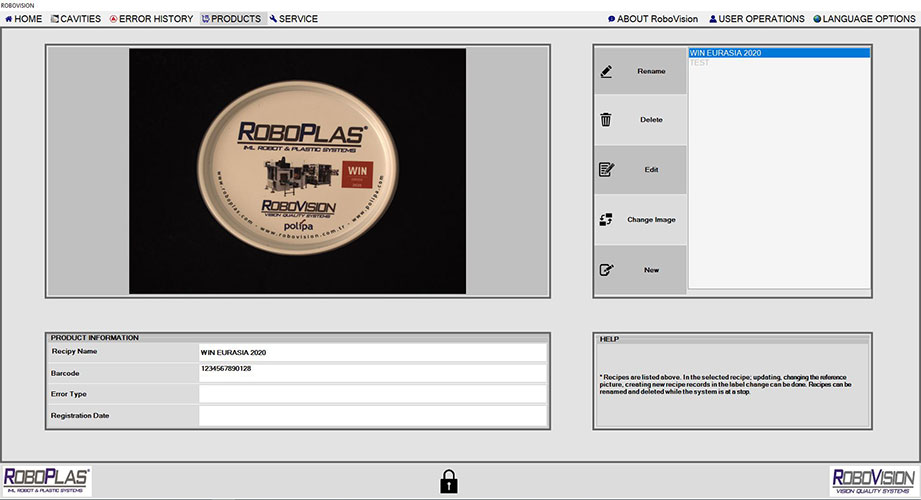This screenshot has width=921, height=500.
Task: Click the Barcode field value 1234567890128
Action: click(x=226, y=368)
